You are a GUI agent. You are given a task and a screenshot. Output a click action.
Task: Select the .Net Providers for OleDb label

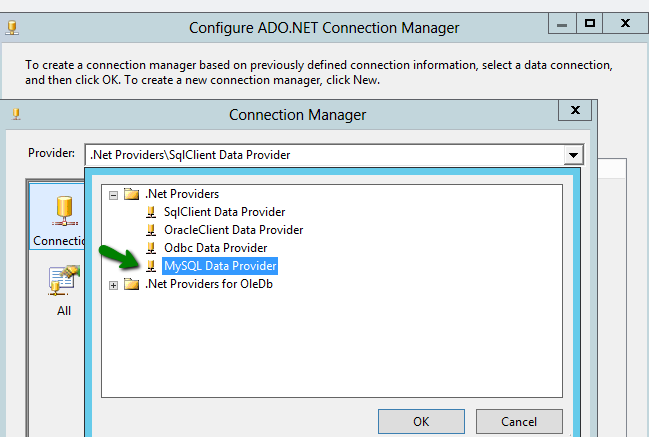[209, 284]
